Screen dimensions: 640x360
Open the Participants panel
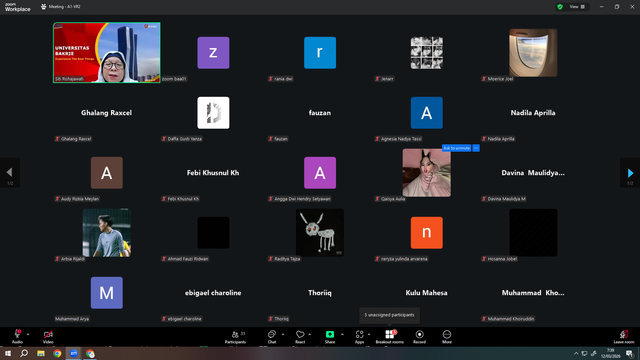click(x=236, y=337)
